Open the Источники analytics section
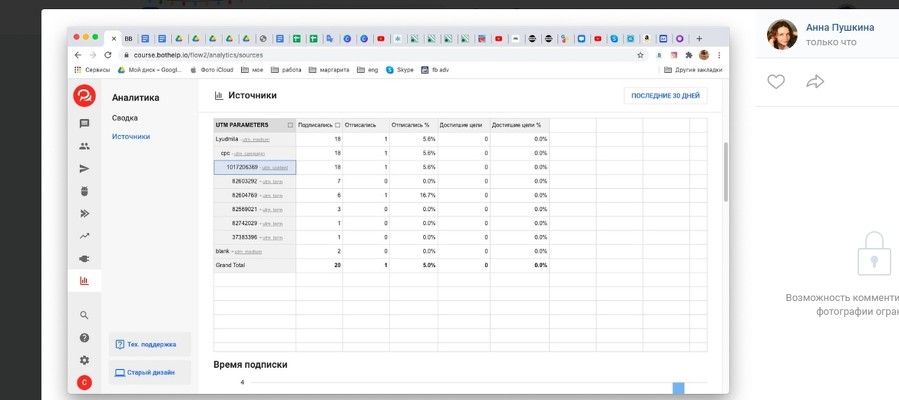899x400 pixels. (131, 136)
